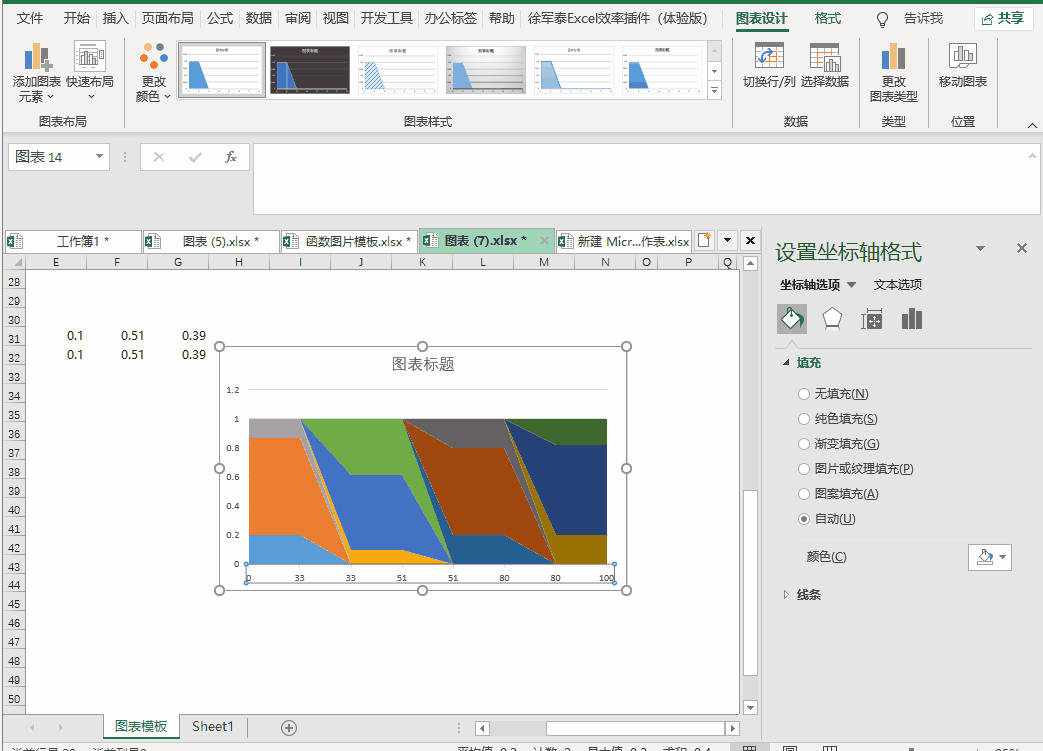The image size is (1043, 751).
Task: Open the pane options dropdown arrow
Action: pos(980,248)
